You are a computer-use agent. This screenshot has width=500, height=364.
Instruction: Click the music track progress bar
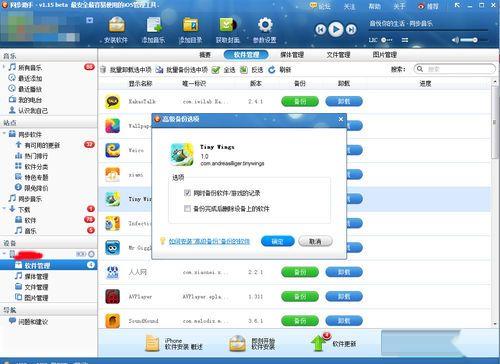428,31
